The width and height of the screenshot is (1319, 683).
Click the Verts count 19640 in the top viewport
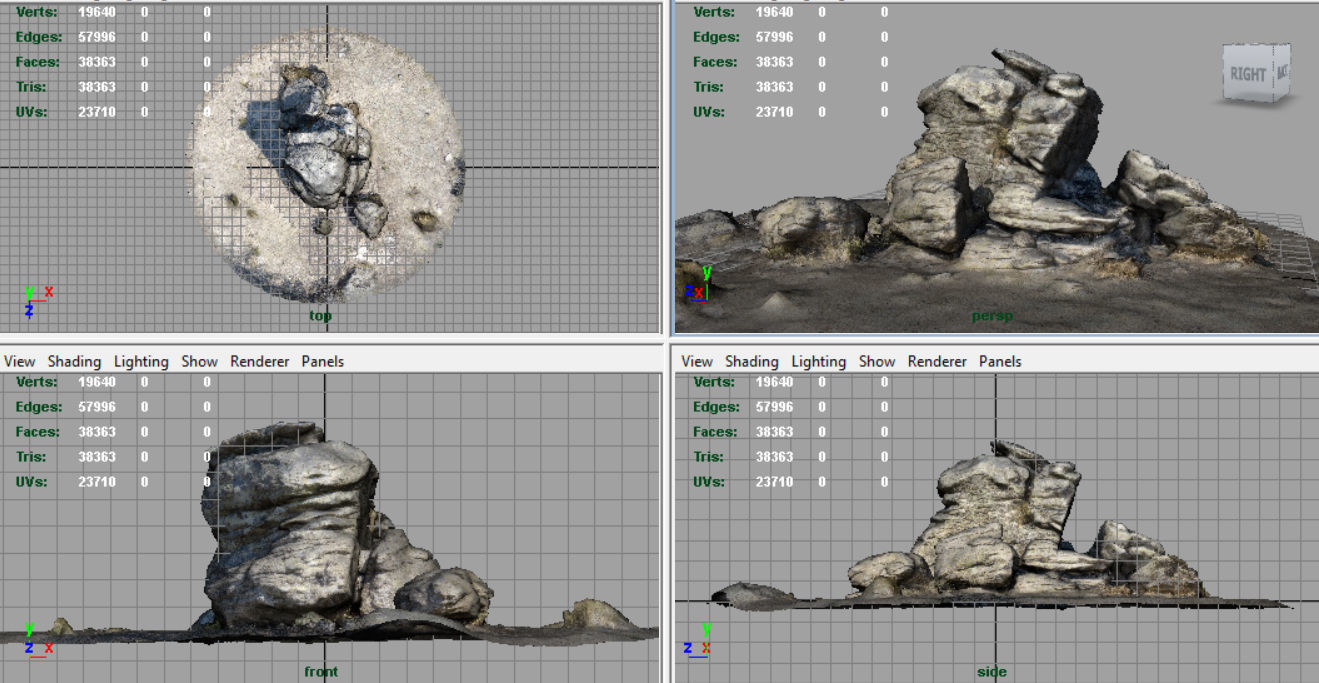tap(97, 12)
